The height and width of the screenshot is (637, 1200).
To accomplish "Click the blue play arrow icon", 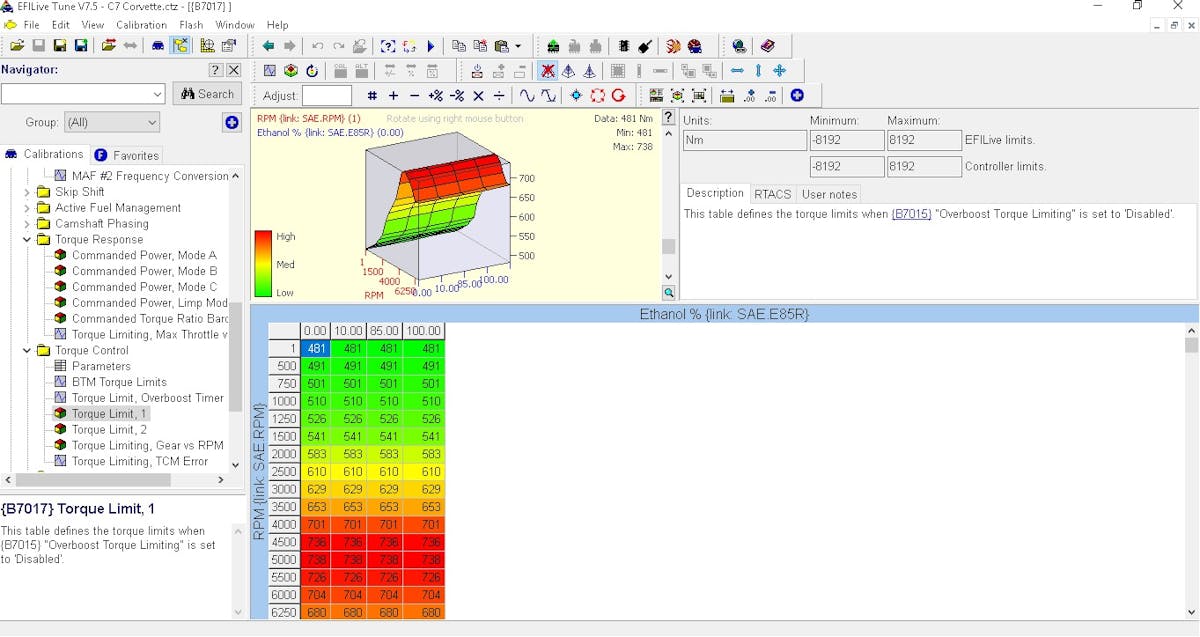I will coord(431,46).
